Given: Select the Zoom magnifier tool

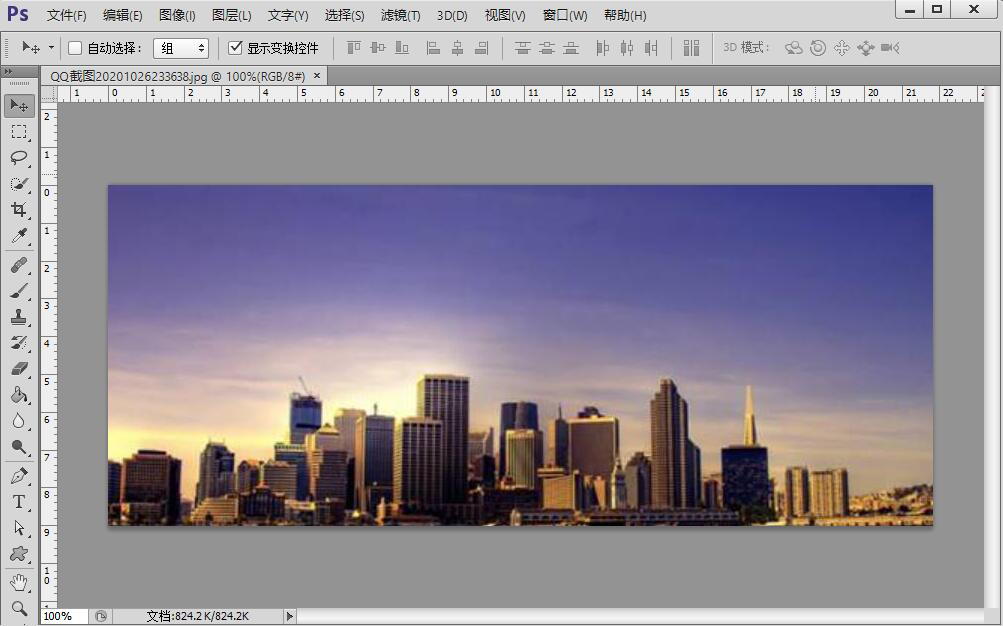Looking at the screenshot, I should coord(19,607).
